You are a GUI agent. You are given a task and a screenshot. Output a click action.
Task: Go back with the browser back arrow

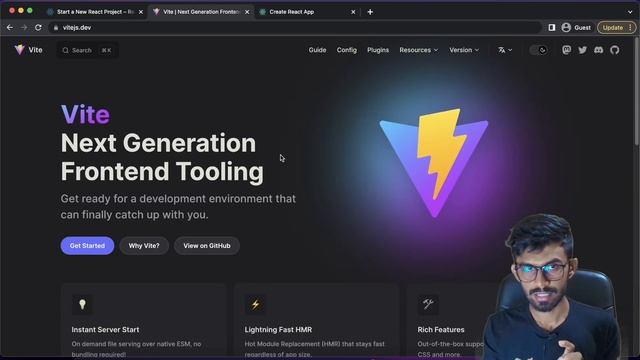(10, 27)
